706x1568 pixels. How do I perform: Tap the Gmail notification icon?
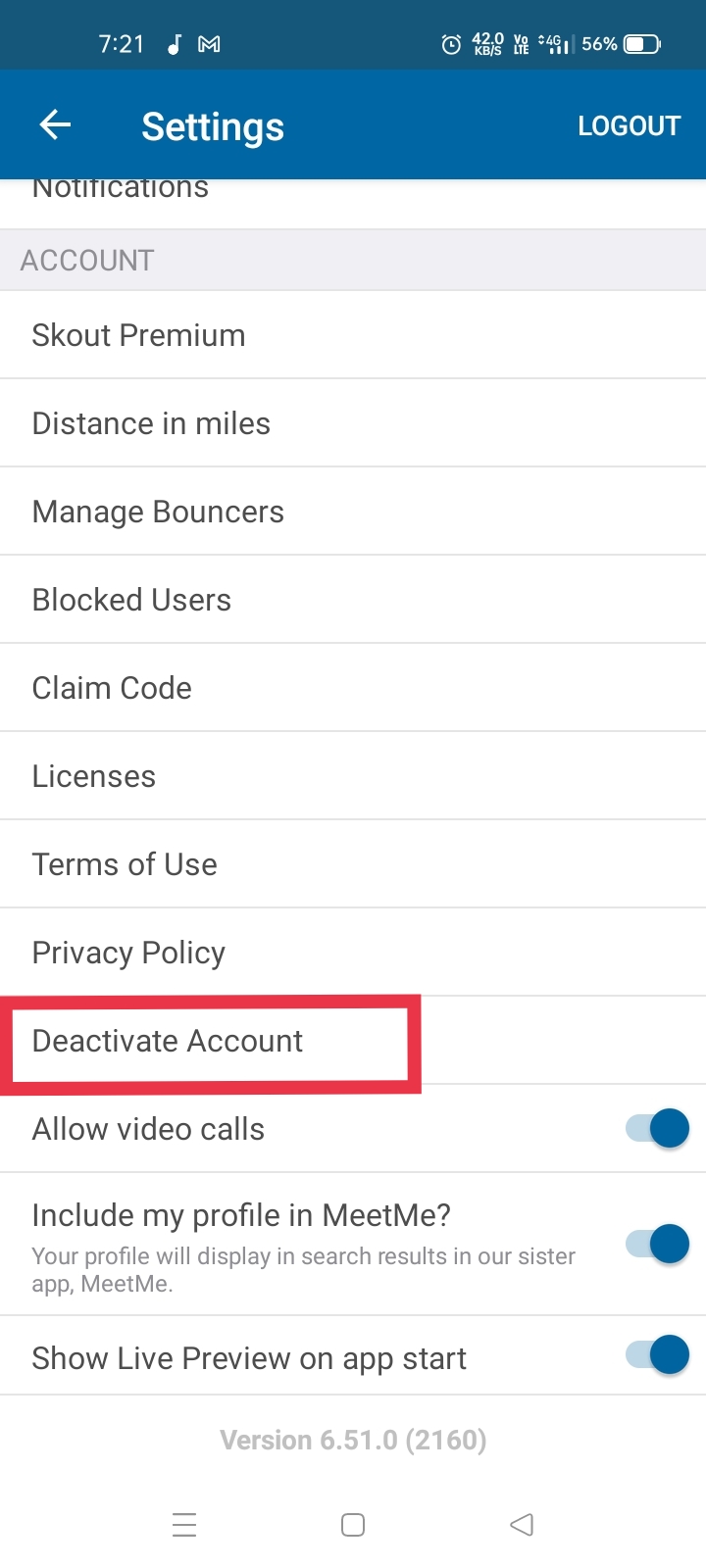pos(209,44)
